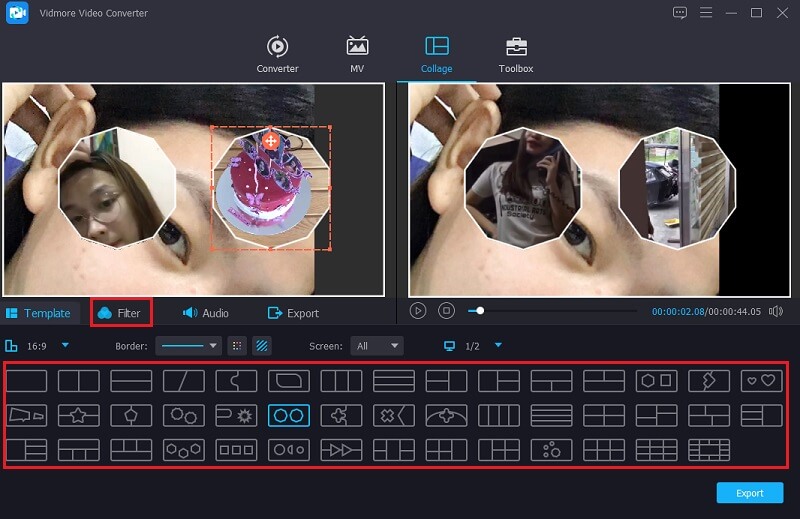Toggle the diagonal stripe border pattern
The height and width of the screenshot is (519, 800).
coord(261,346)
